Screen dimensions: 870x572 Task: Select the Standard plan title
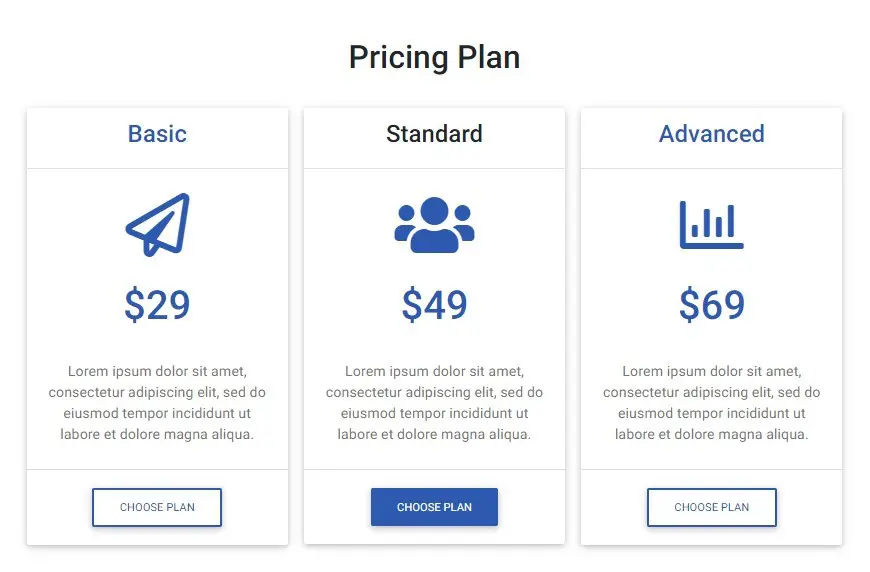[x=434, y=134]
